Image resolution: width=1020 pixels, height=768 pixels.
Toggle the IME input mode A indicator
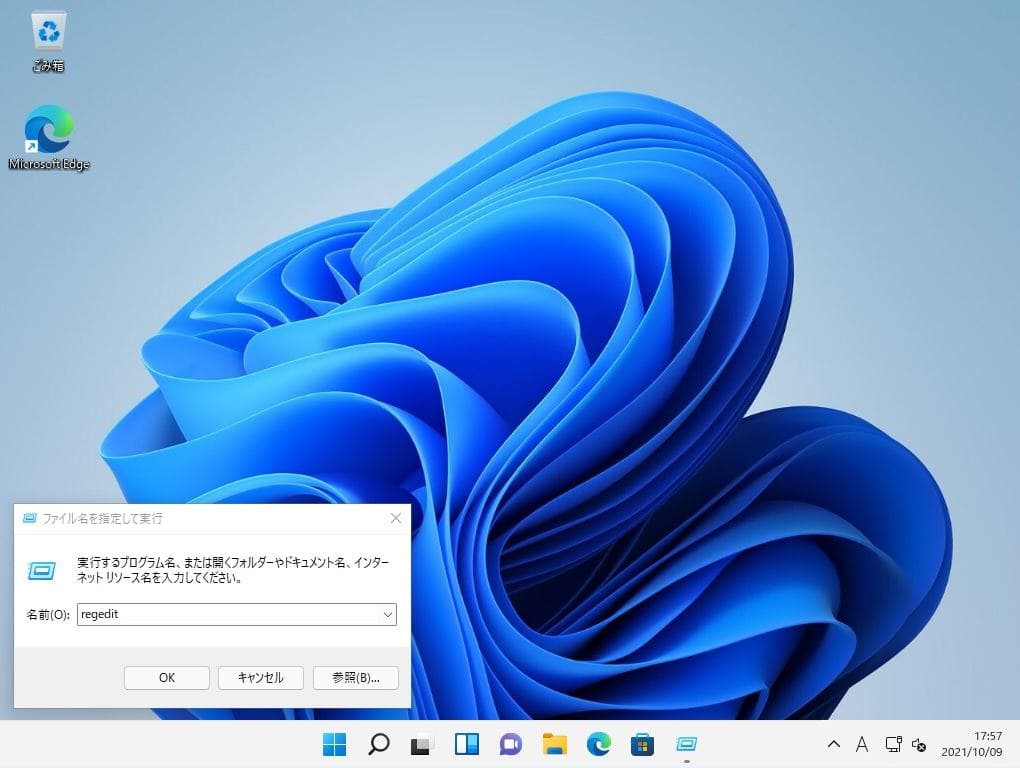pyautogui.click(x=862, y=745)
